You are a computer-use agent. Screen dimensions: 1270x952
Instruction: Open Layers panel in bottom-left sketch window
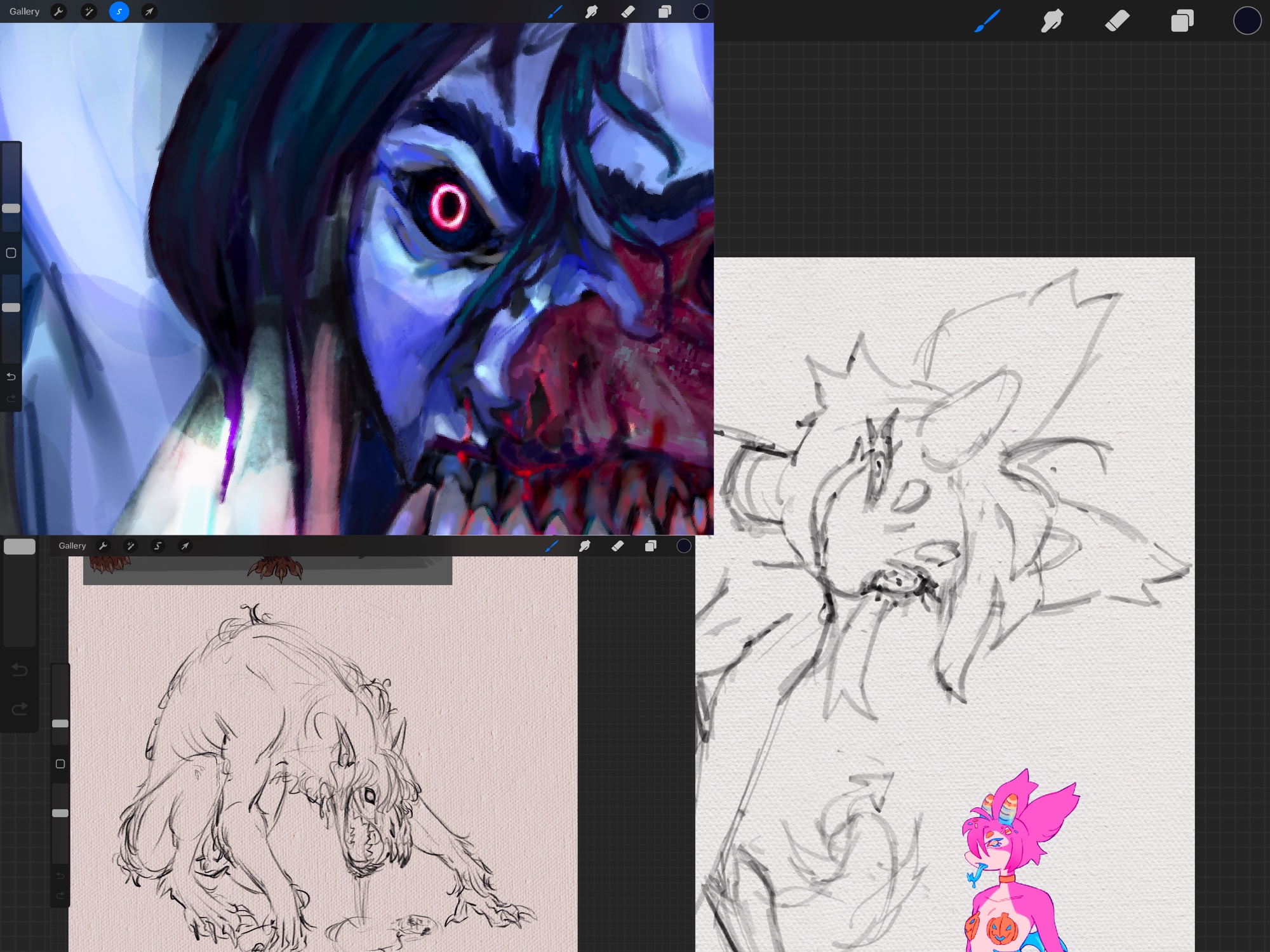coord(650,546)
